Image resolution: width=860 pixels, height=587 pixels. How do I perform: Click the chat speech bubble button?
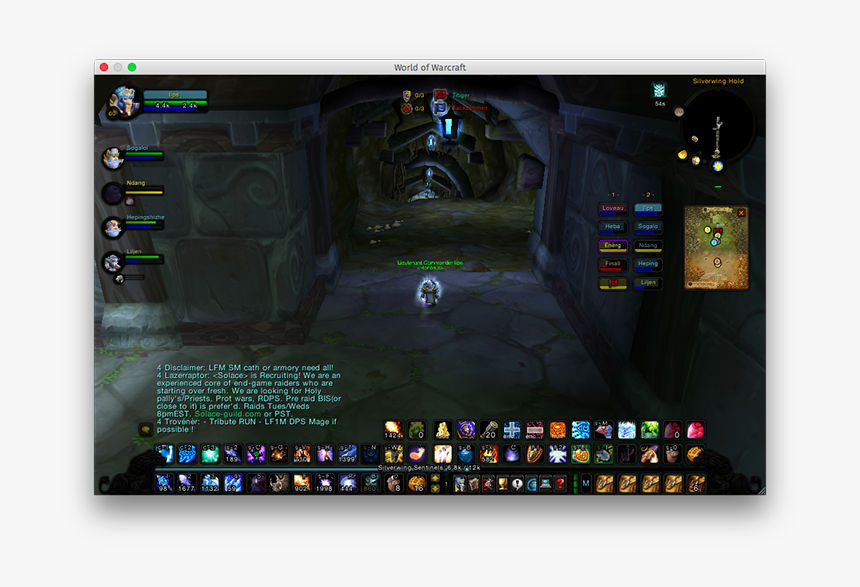(145, 429)
